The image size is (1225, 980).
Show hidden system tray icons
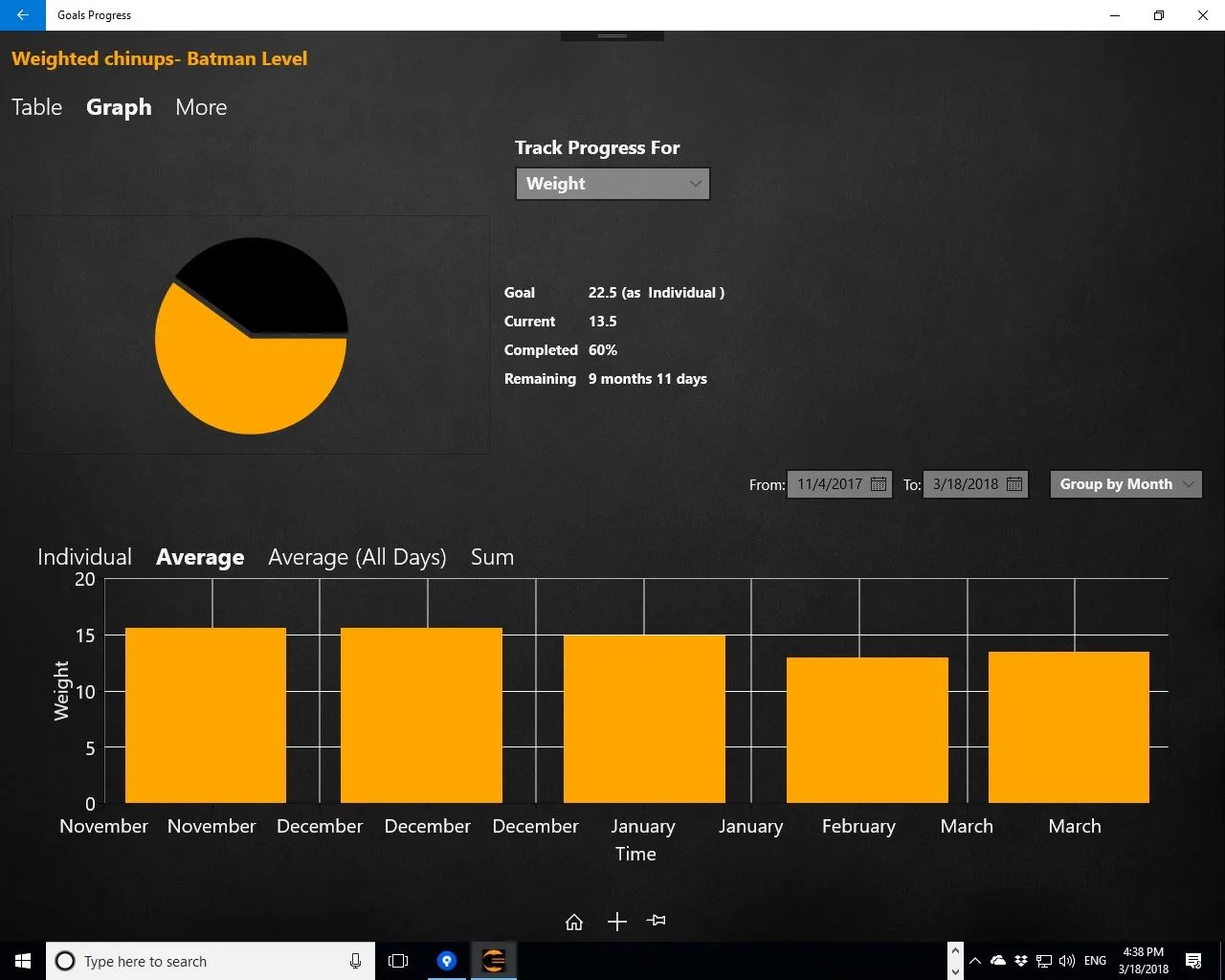point(975,961)
